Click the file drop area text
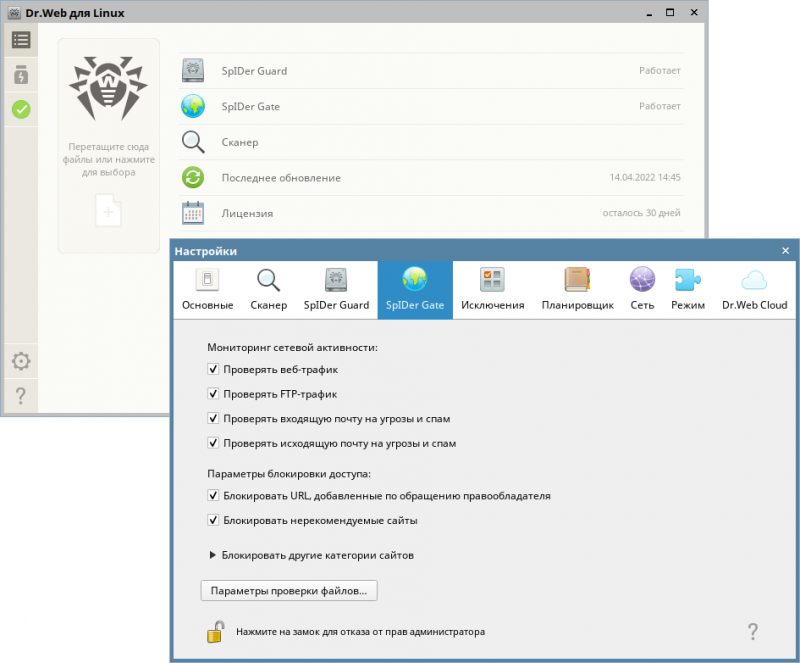 [109, 159]
